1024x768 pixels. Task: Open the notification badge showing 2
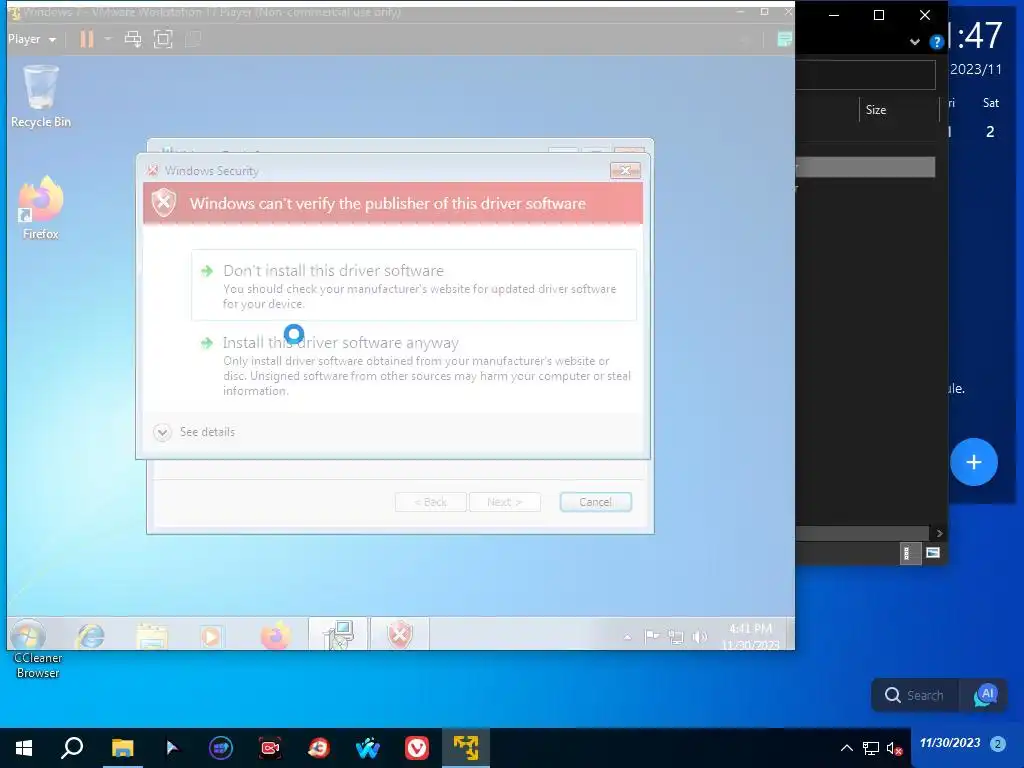997,743
